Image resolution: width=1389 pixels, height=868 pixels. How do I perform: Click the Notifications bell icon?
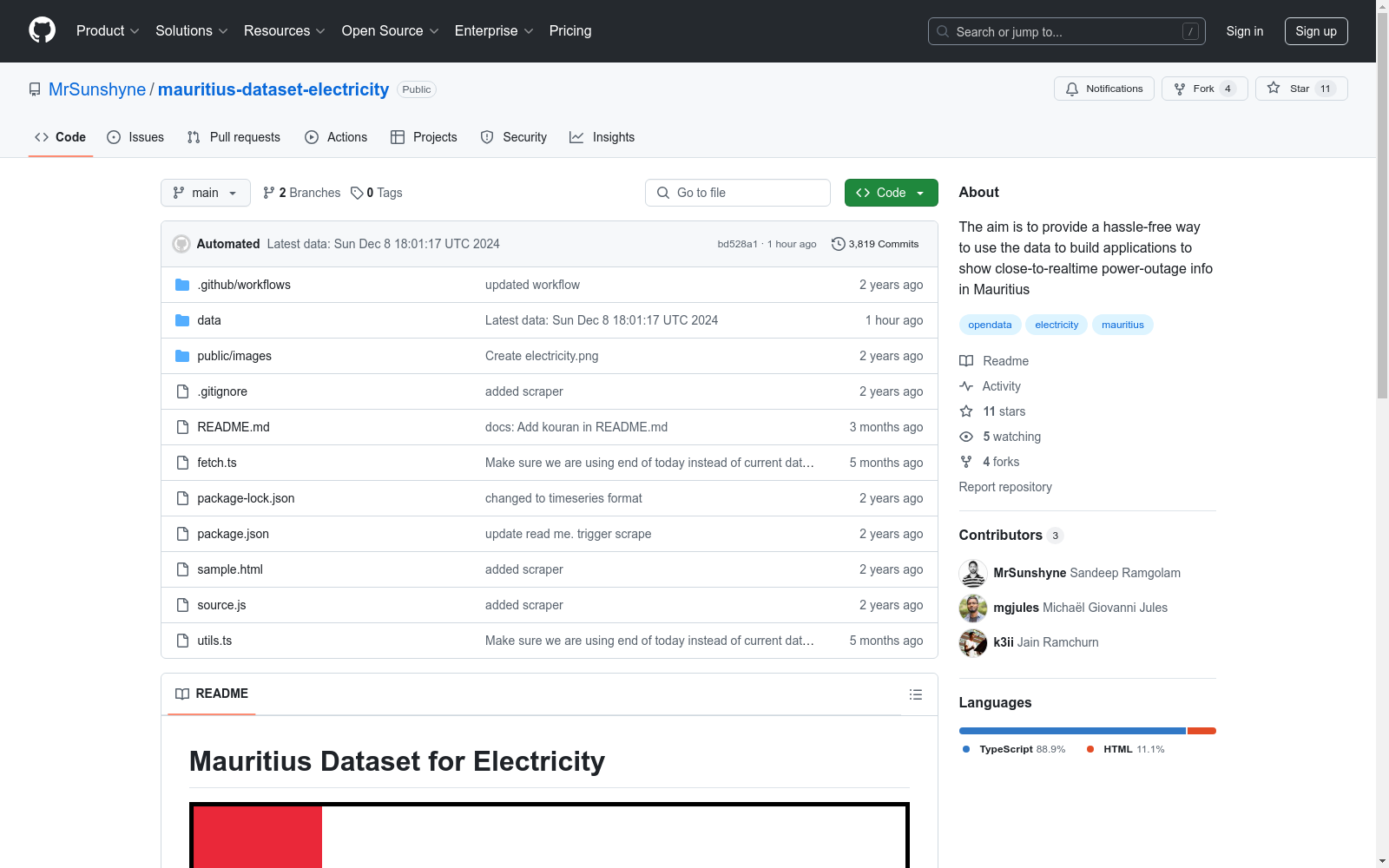[1072, 89]
